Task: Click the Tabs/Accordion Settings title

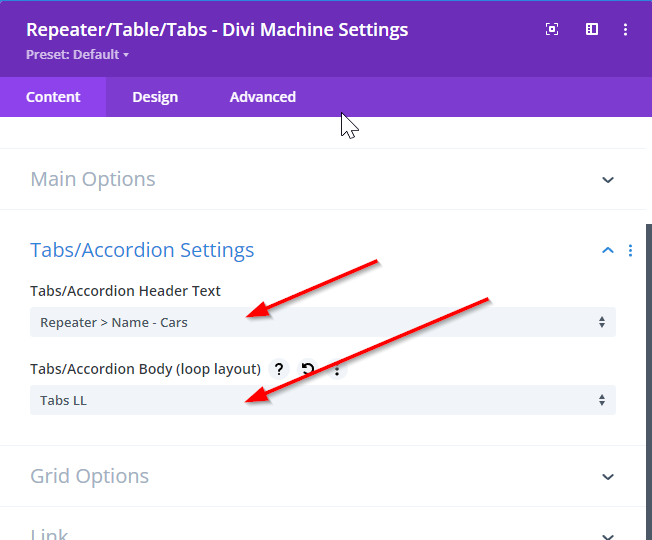Action: pos(142,251)
